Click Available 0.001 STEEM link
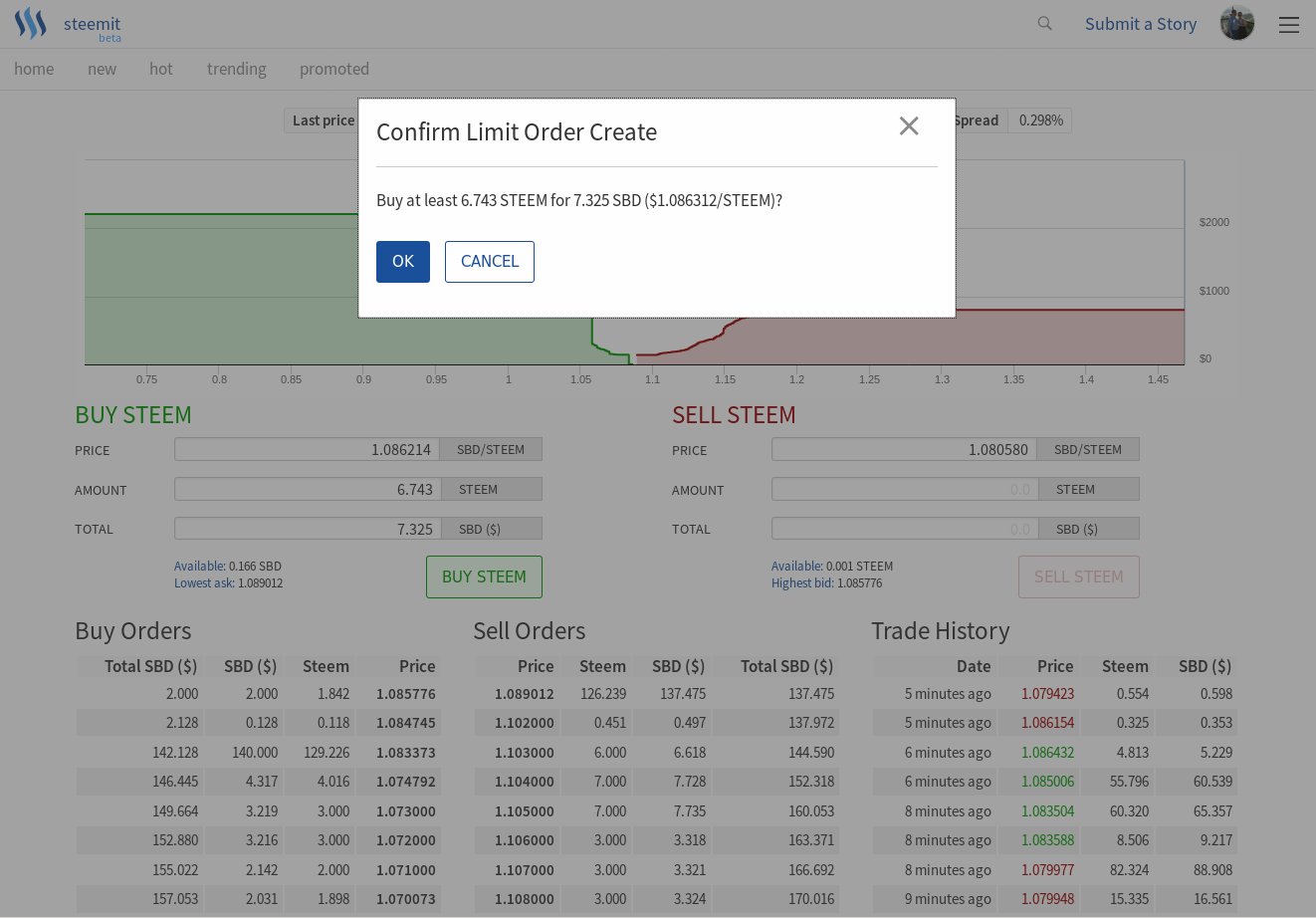Image resolution: width=1316 pixels, height=918 pixels. [x=832, y=566]
